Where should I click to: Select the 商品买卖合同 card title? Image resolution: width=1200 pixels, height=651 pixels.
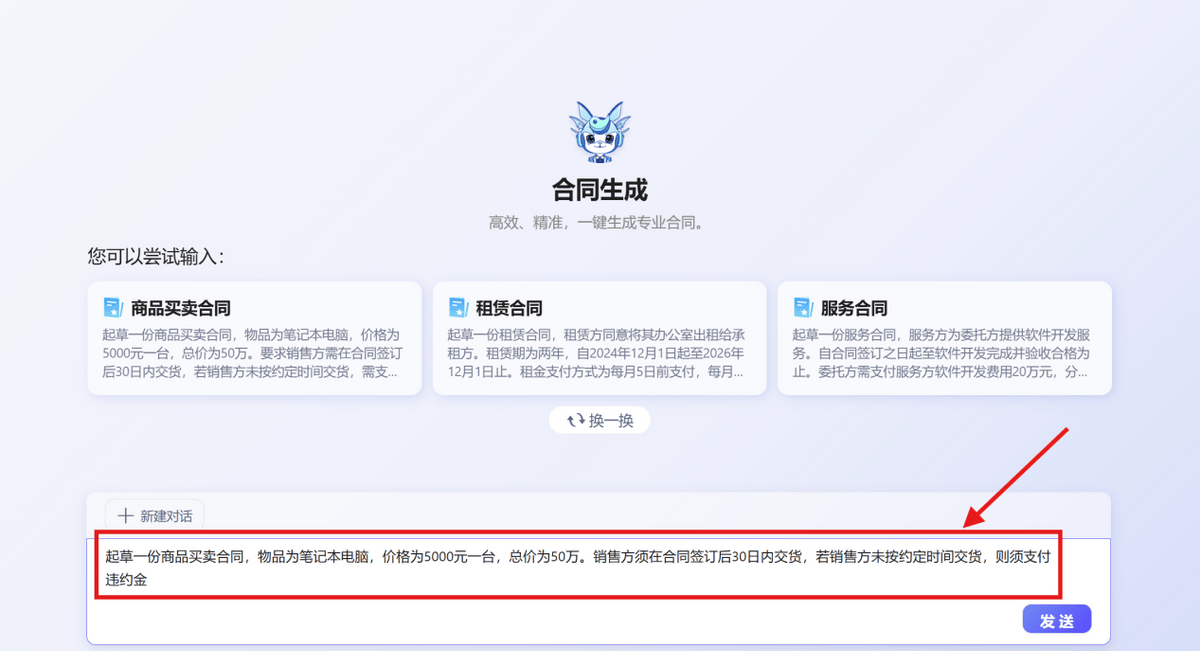(180, 308)
